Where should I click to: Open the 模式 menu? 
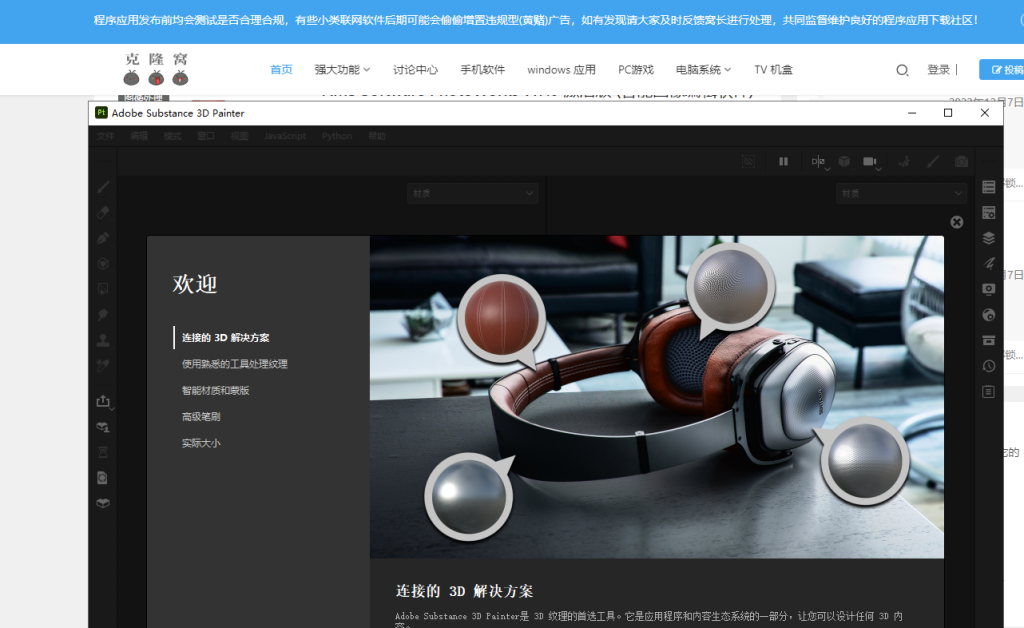tap(172, 136)
